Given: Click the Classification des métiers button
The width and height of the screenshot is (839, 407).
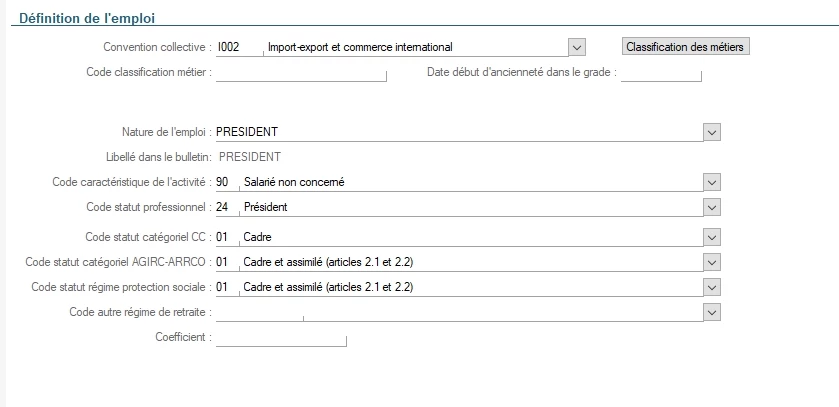Looking at the screenshot, I should [x=685, y=47].
